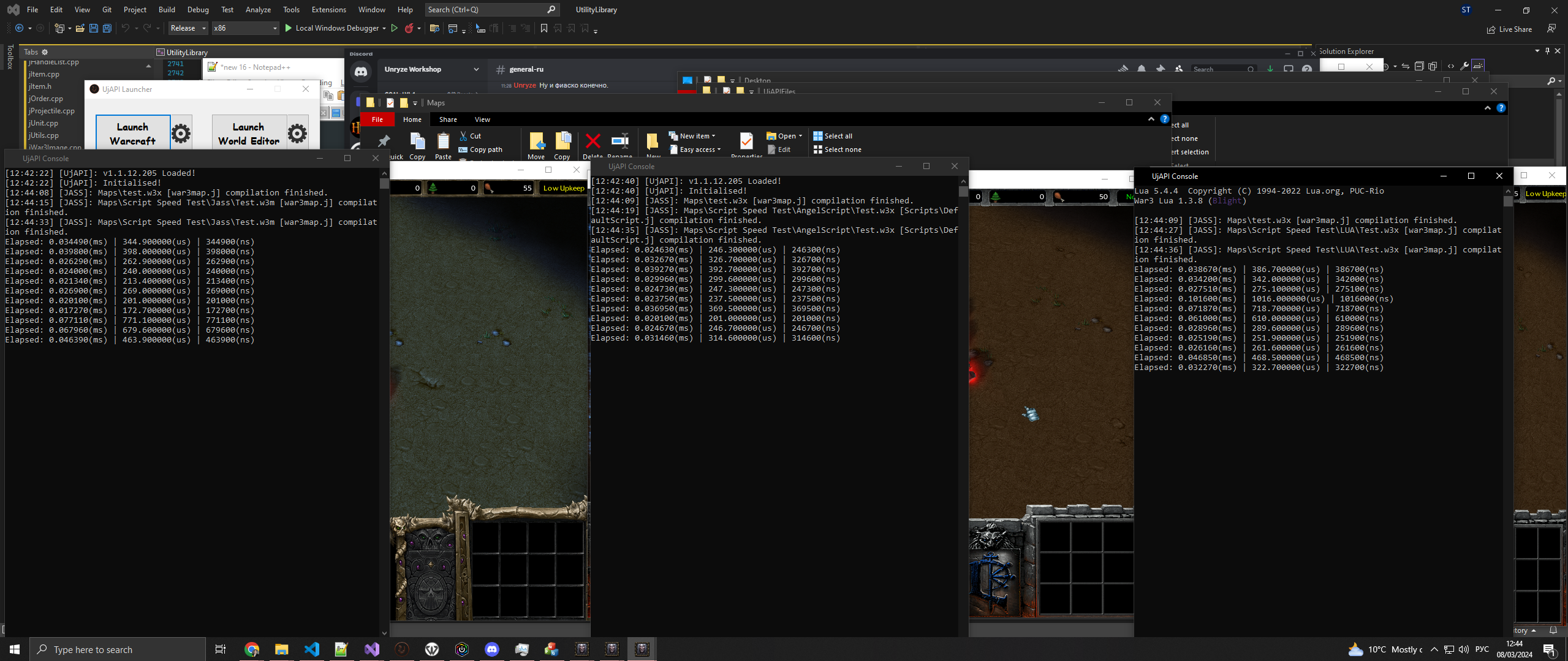Click Solution Explorer search magnifier
Screen dimensions: 1568x661
click(x=1551, y=81)
